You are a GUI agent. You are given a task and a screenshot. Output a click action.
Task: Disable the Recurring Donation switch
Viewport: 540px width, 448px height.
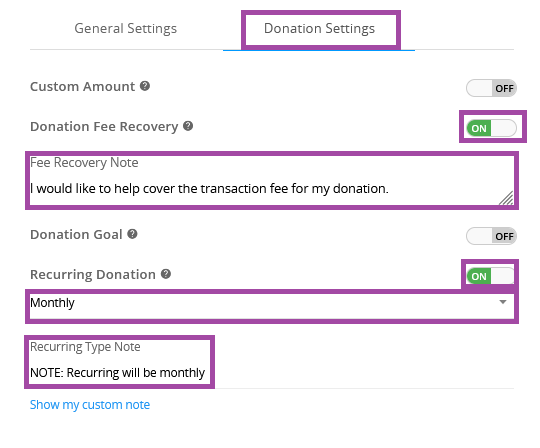490,276
